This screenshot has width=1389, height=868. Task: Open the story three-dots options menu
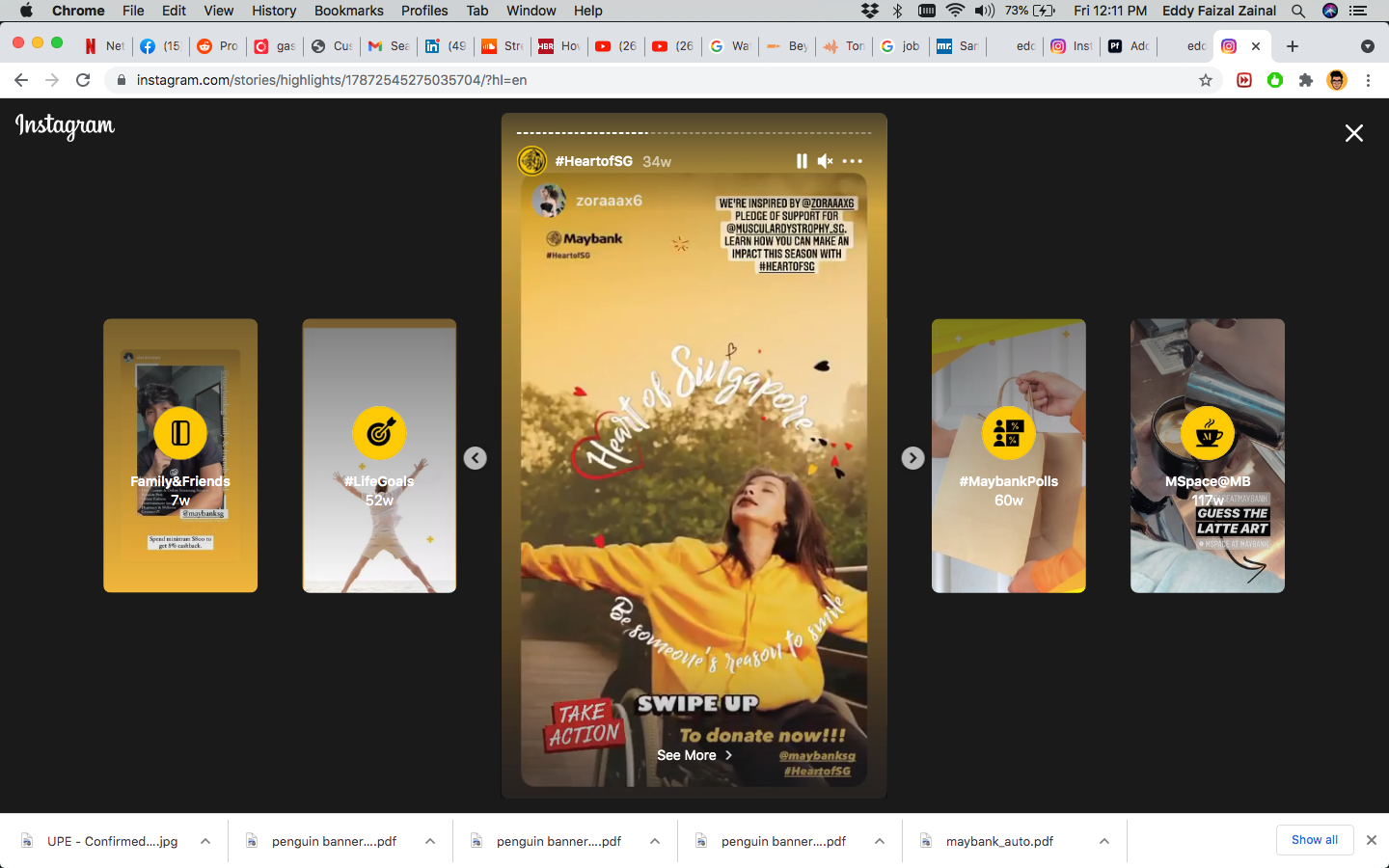[x=853, y=161]
